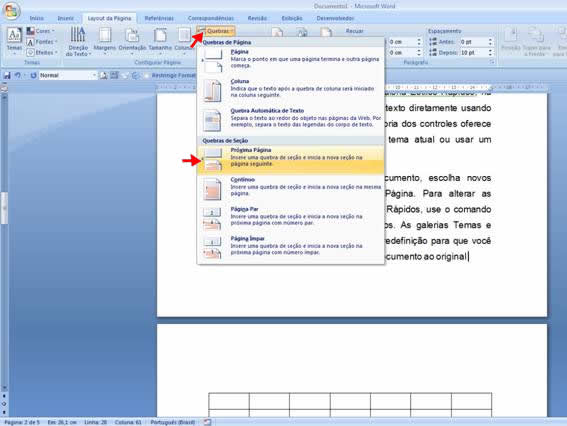The image size is (567, 426).
Task: Open the Tamanho page size options
Action: 160,41
